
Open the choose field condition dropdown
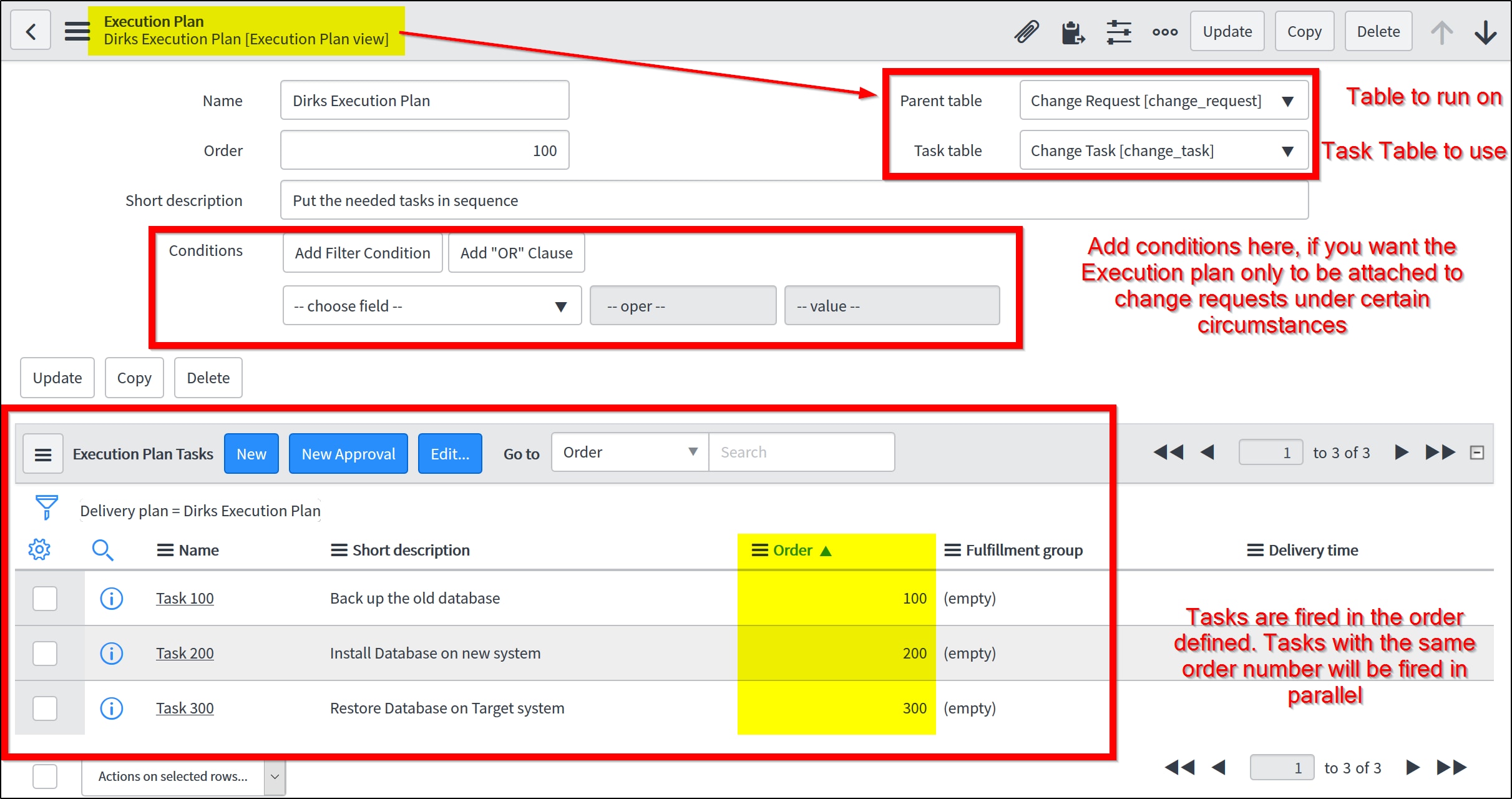click(431, 306)
